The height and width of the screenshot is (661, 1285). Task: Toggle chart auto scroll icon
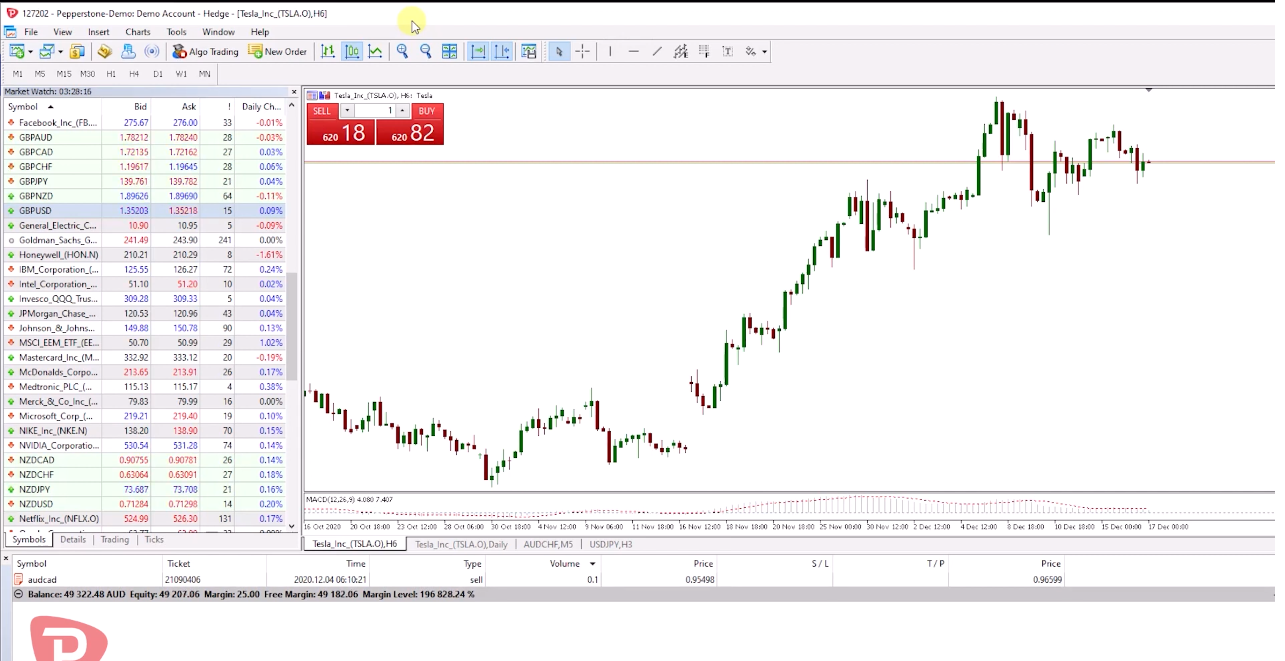478,51
